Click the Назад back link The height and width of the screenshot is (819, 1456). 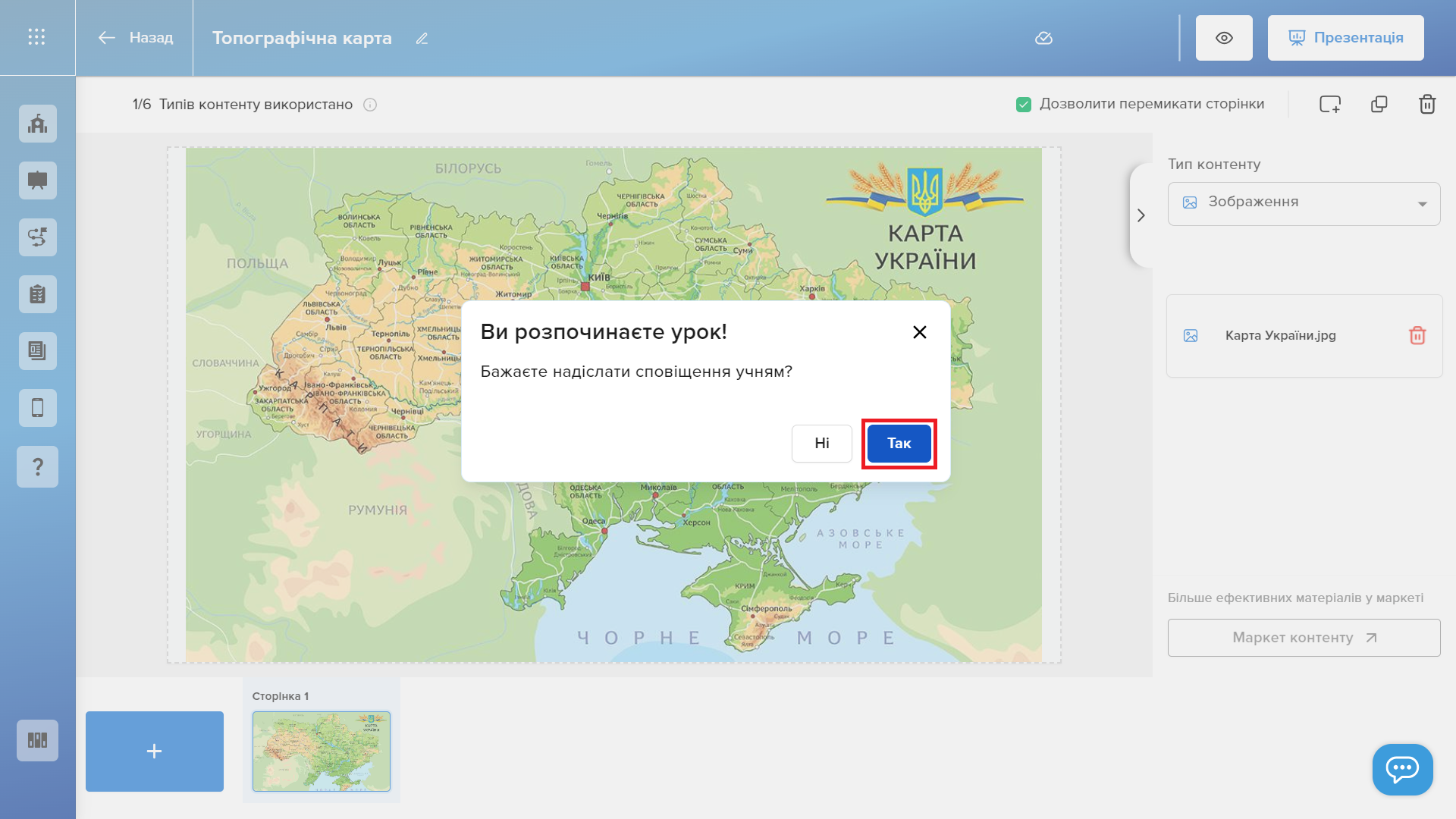click(x=136, y=38)
